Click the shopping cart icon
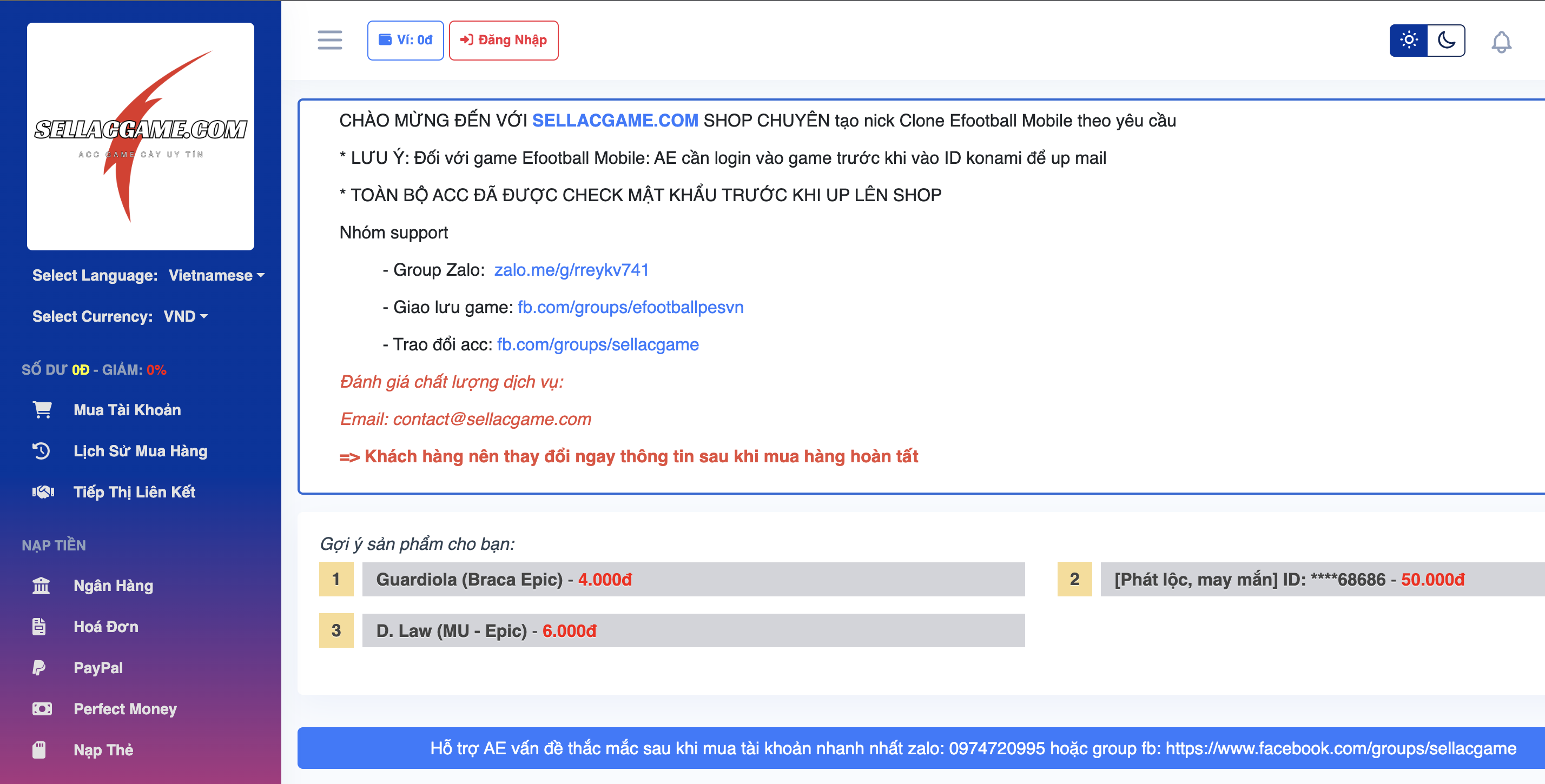 pyautogui.click(x=42, y=410)
